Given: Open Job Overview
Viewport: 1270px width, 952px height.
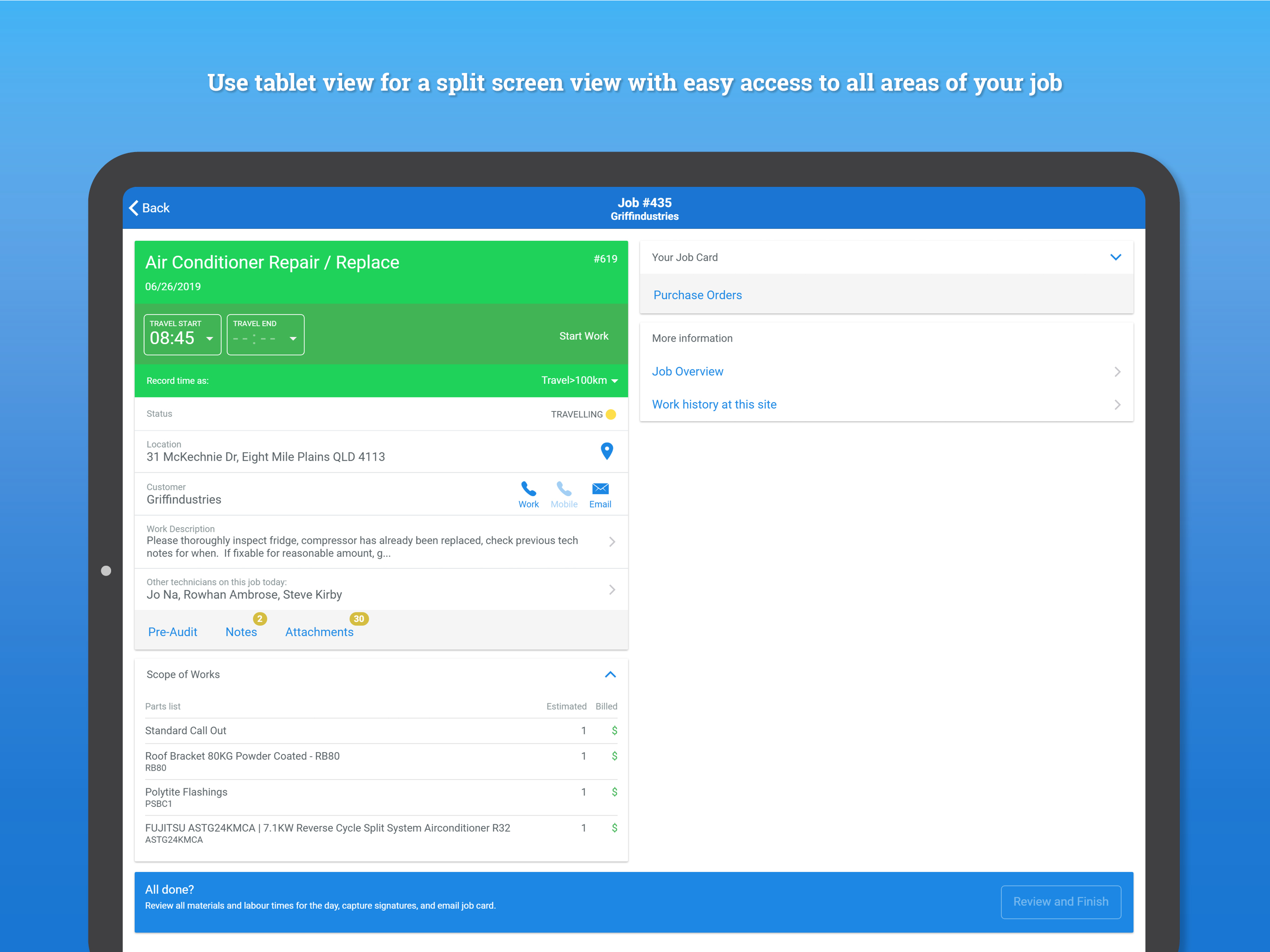Looking at the screenshot, I should (886, 371).
